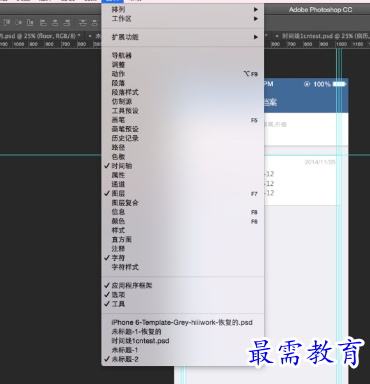
Task: Open the 属性 panel
Action: click(183, 175)
